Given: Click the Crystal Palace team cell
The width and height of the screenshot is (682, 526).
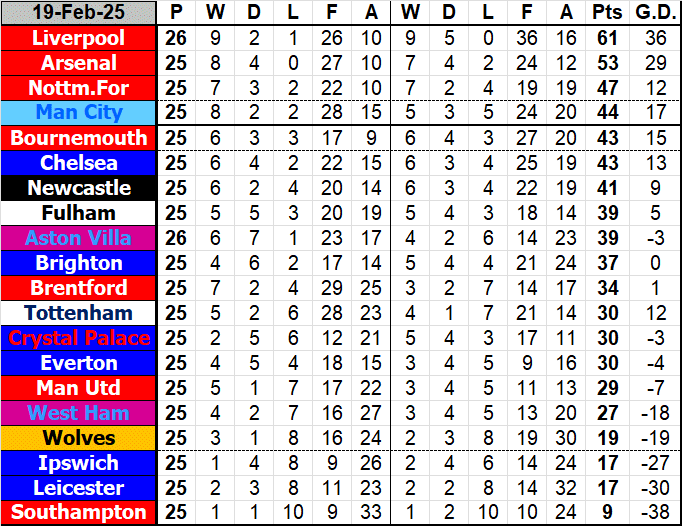Looking at the screenshot, I should pyautogui.click(x=78, y=338).
